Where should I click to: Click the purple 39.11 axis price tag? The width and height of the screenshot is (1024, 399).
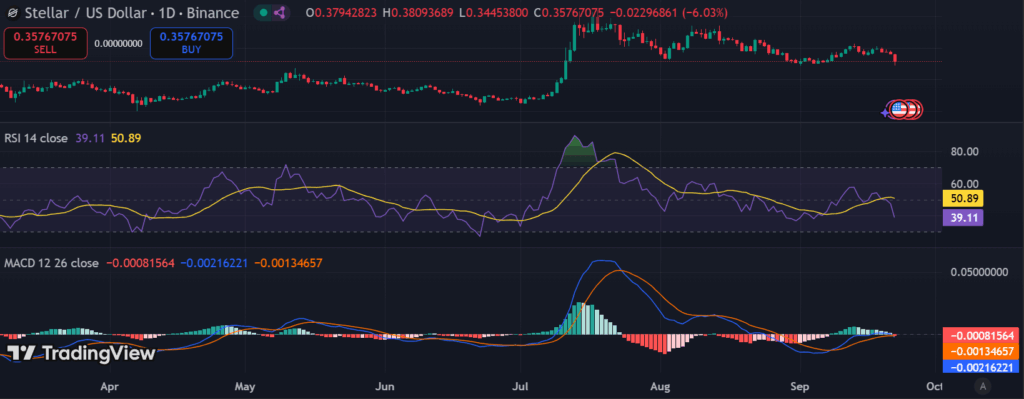point(964,217)
